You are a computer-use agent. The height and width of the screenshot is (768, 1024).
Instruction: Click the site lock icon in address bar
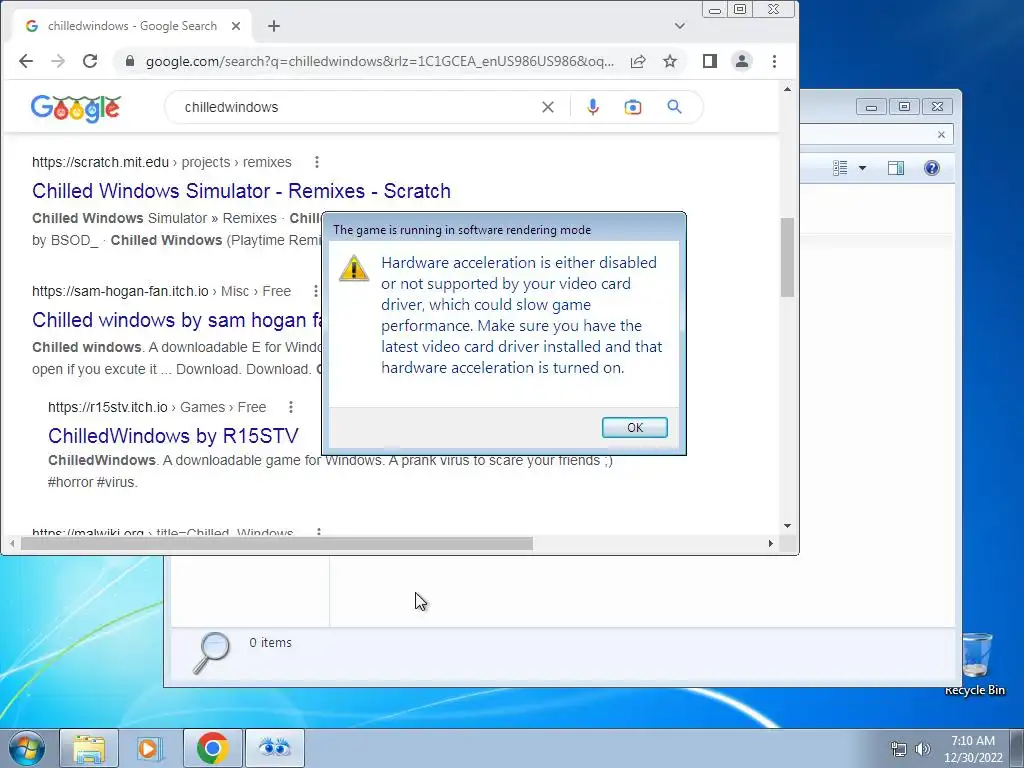tap(130, 61)
